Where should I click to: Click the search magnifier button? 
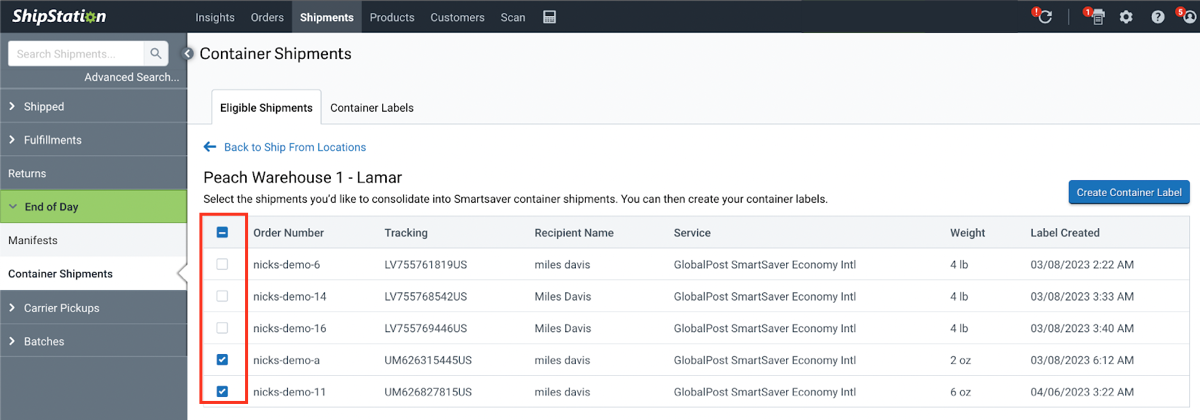click(x=156, y=54)
